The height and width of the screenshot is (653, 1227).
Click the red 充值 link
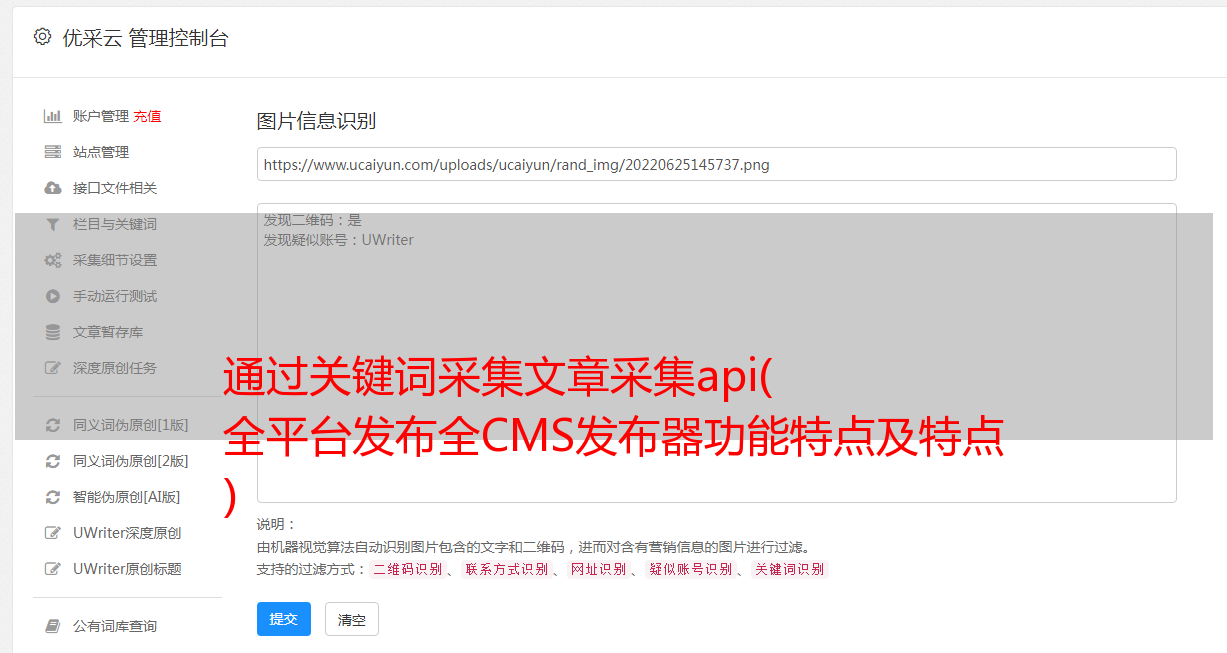147,116
